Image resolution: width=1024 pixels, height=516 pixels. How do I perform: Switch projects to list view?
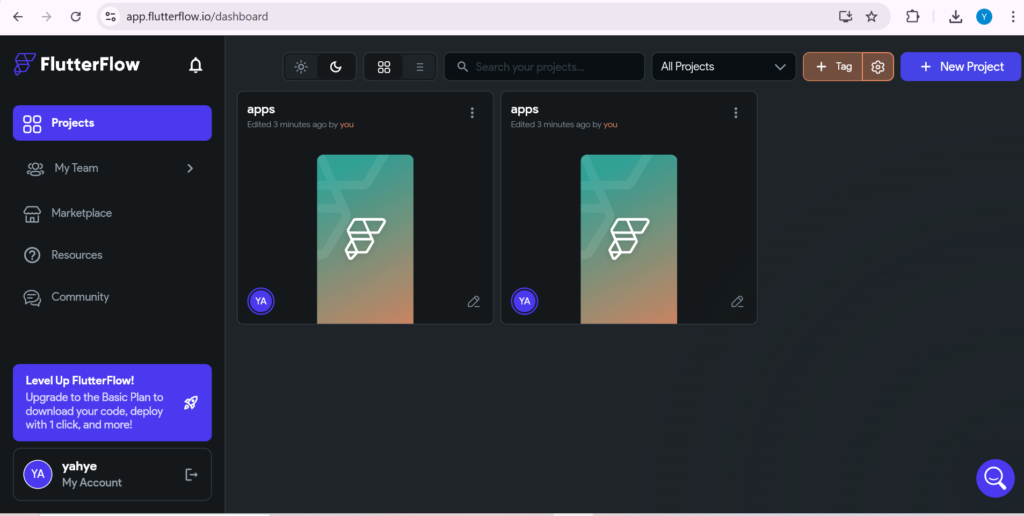tap(419, 67)
